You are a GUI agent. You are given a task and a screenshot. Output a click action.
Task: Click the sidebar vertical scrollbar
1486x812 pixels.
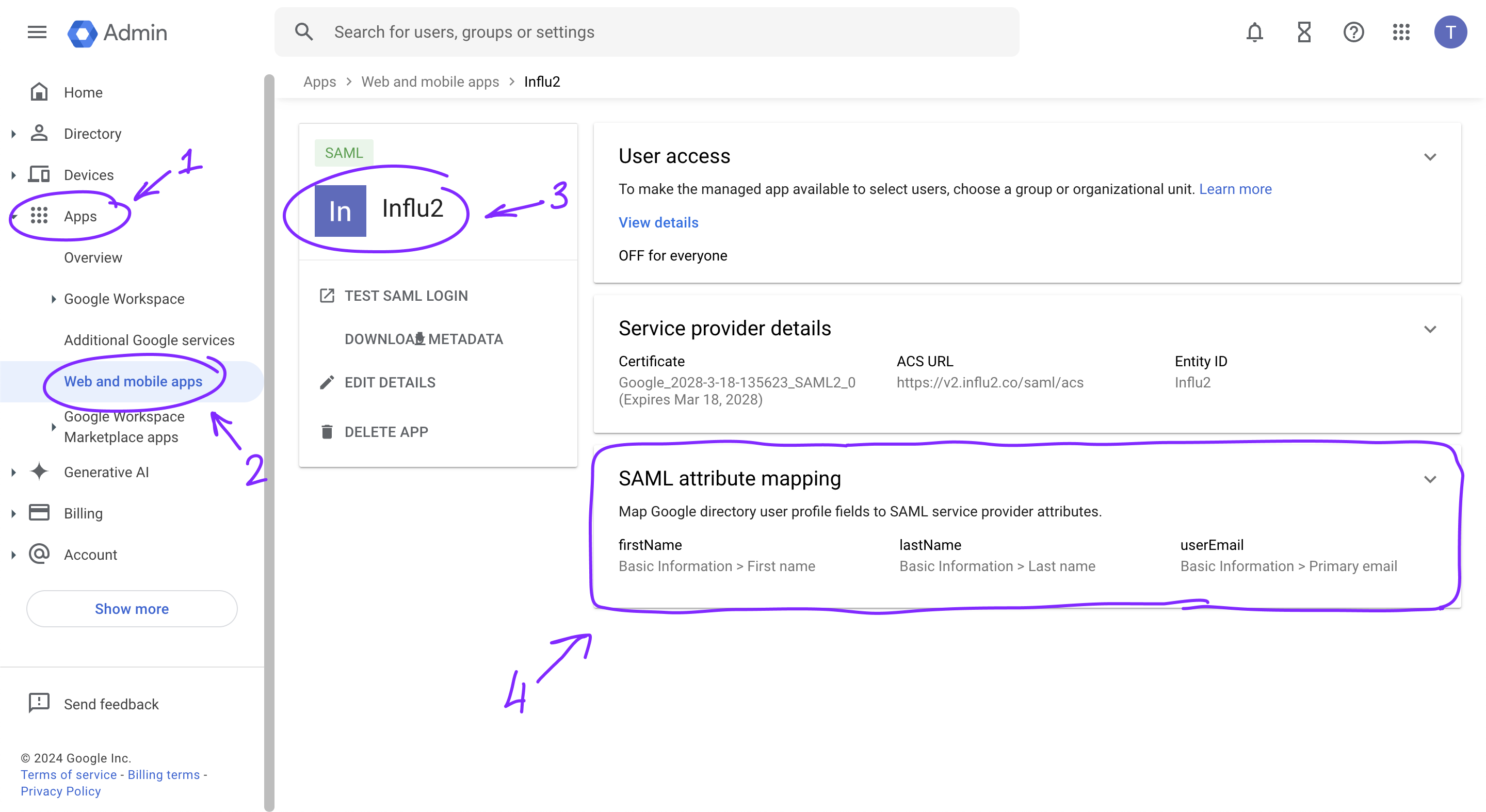click(x=269, y=442)
